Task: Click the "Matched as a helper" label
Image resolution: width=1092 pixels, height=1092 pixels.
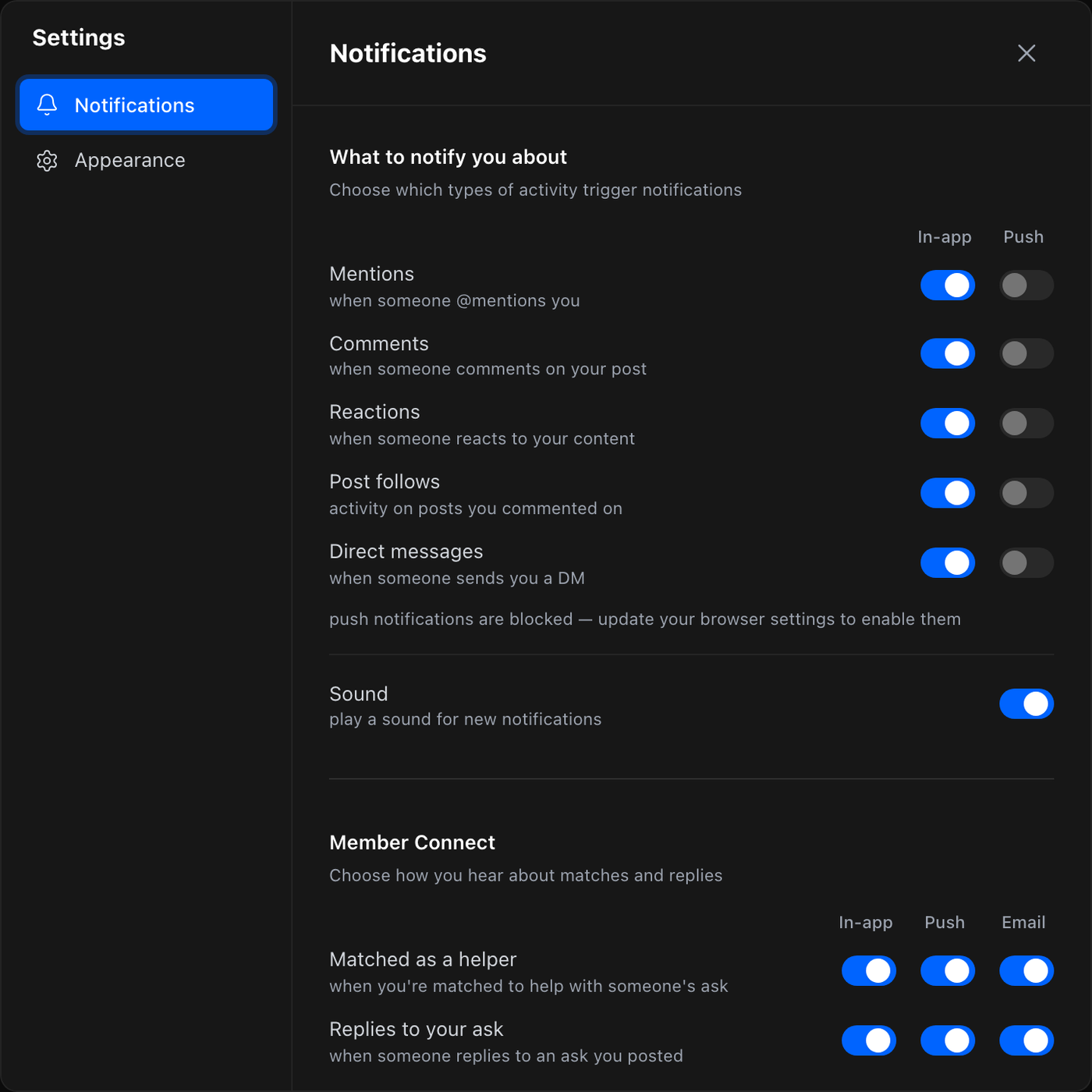Action: 423,959
